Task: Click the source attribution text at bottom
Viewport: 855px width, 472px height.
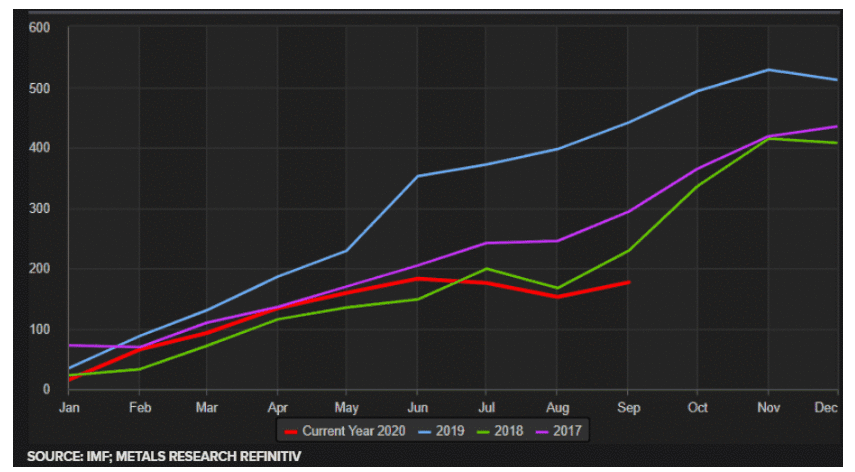Action: point(164,457)
